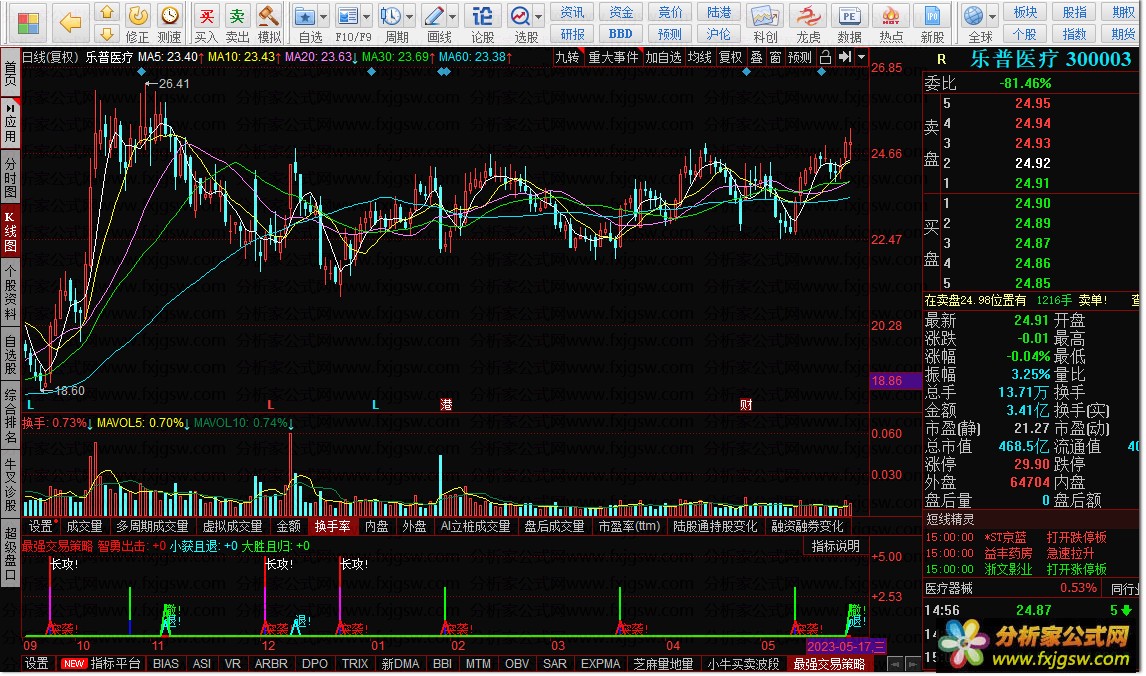Toggle 九转 indicator on chart
This screenshot has height=676, width=1146.
click(567, 57)
